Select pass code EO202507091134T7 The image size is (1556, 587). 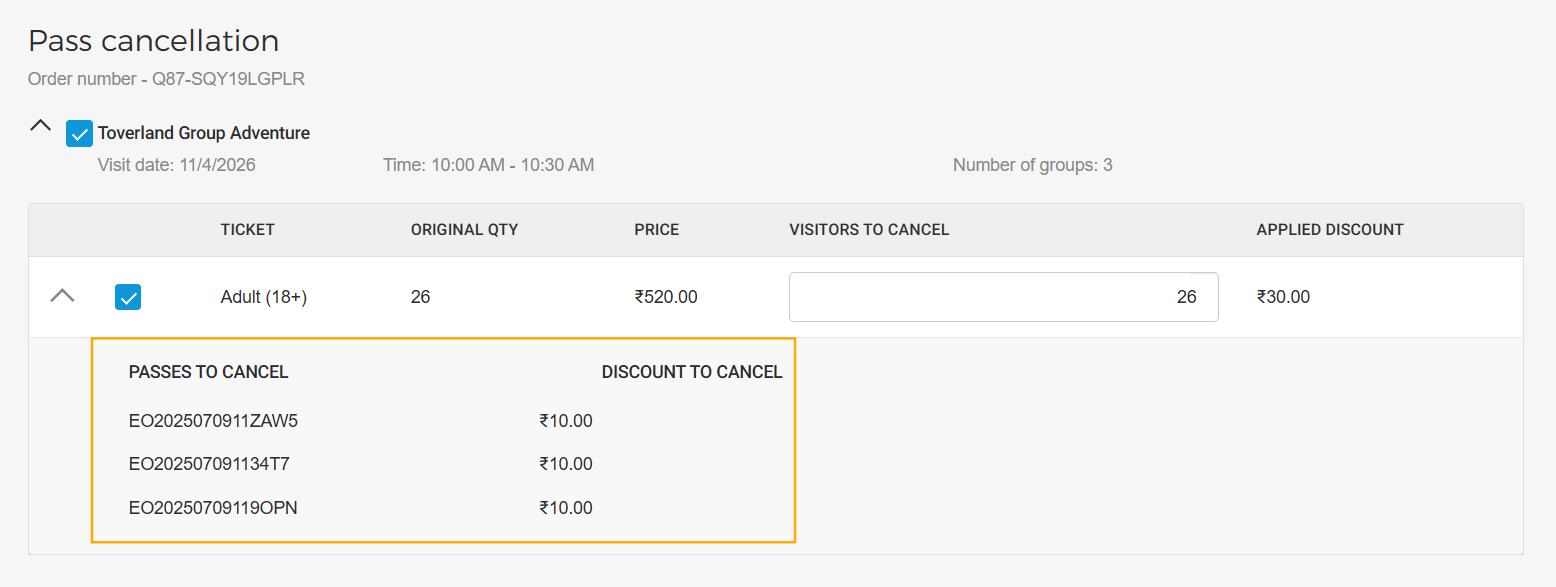click(209, 464)
